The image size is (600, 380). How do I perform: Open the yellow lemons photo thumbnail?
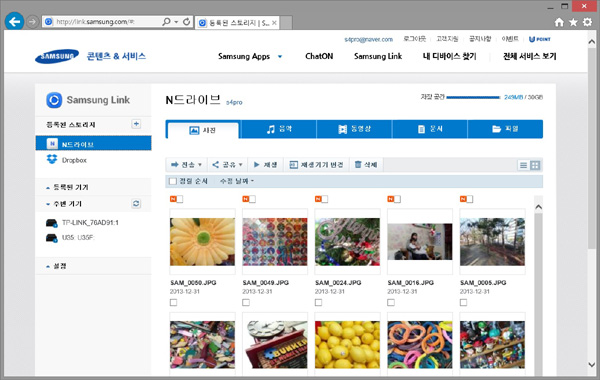(347, 345)
